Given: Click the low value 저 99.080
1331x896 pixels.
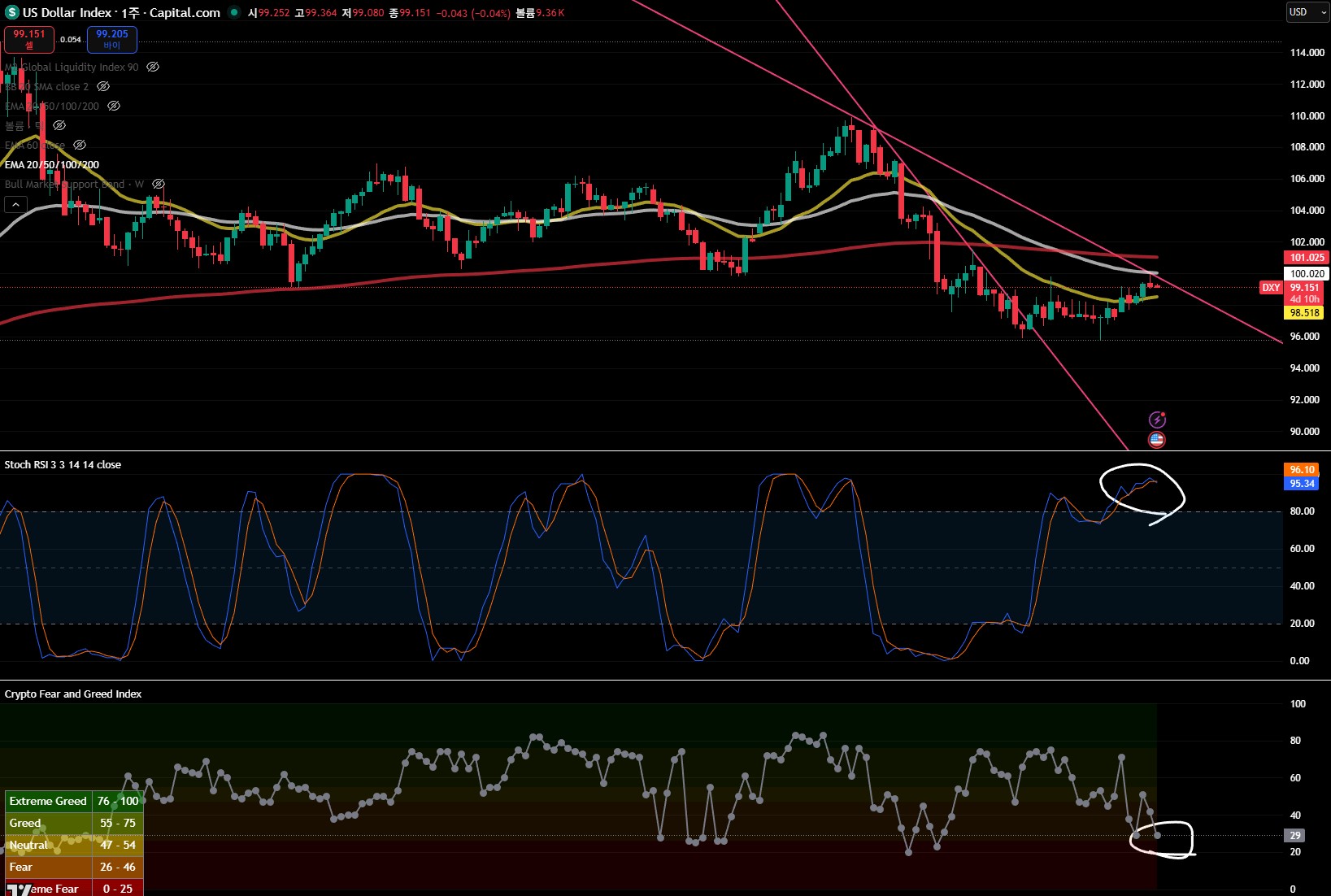Looking at the screenshot, I should [x=363, y=12].
